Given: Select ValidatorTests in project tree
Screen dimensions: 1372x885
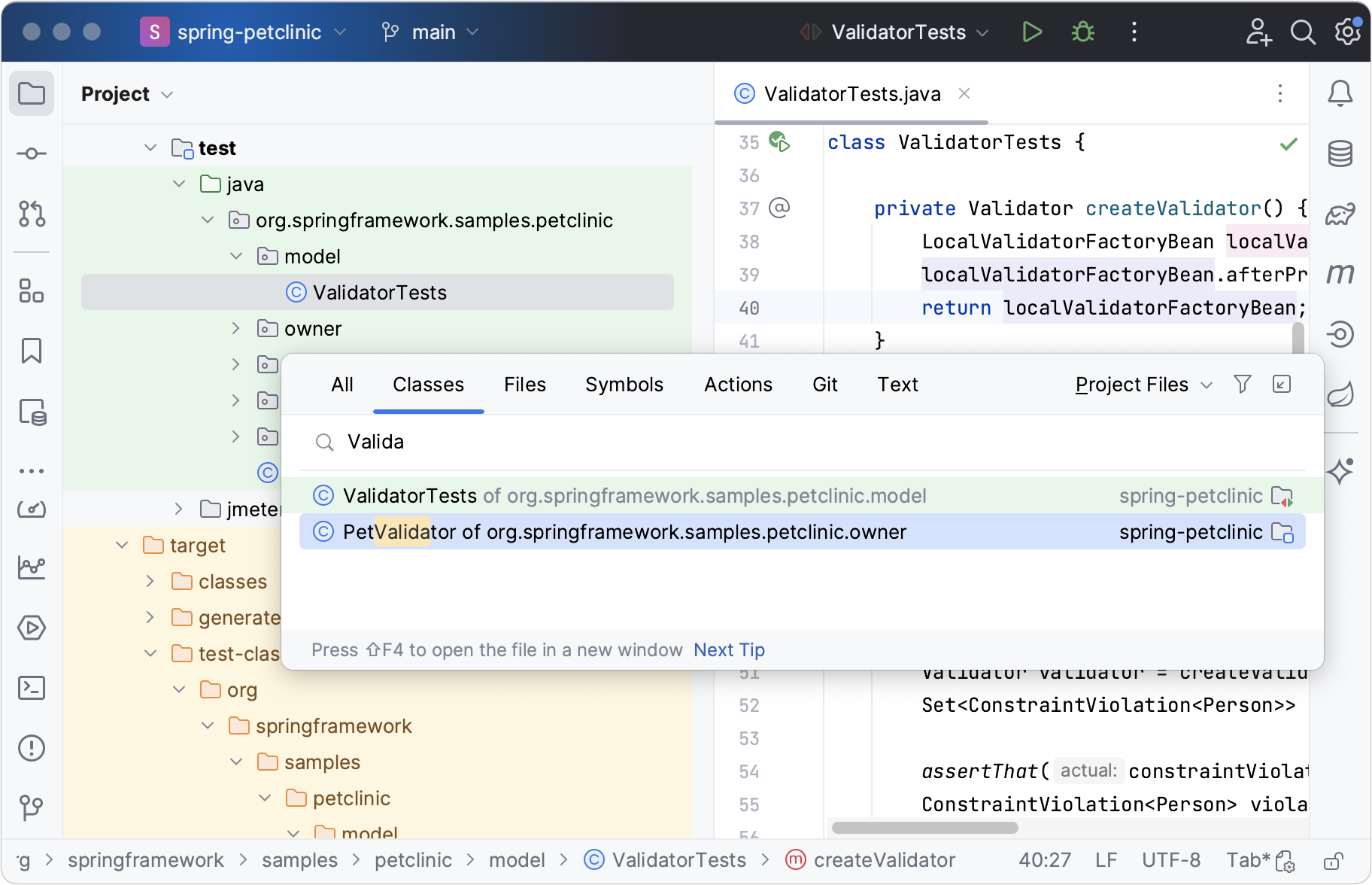Looking at the screenshot, I should [x=378, y=292].
